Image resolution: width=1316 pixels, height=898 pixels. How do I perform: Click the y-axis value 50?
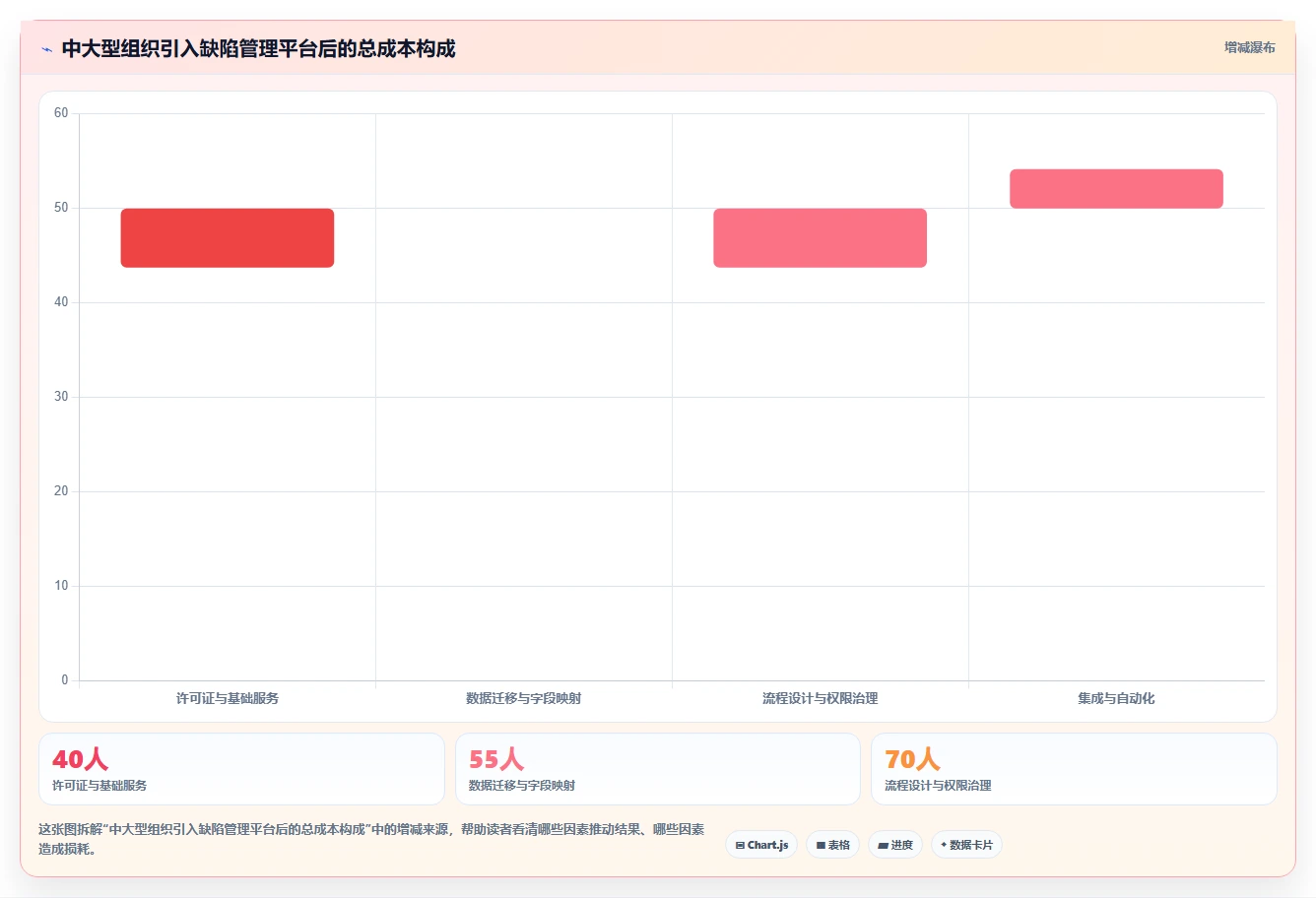pyautogui.click(x=61, y=208)
